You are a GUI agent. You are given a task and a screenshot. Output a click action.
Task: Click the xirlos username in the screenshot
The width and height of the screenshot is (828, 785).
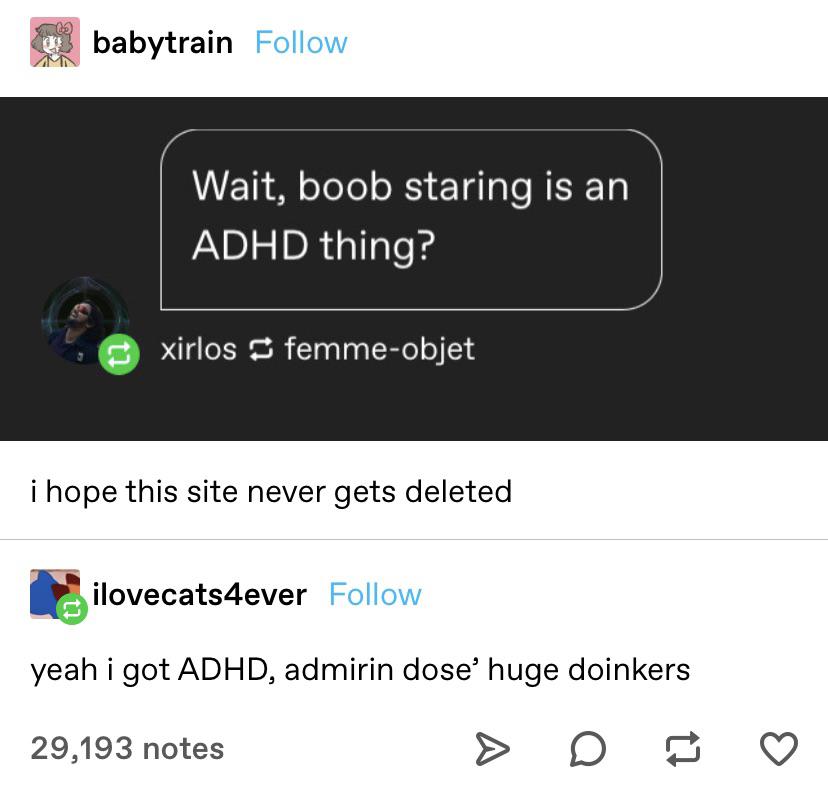[199, 349]
